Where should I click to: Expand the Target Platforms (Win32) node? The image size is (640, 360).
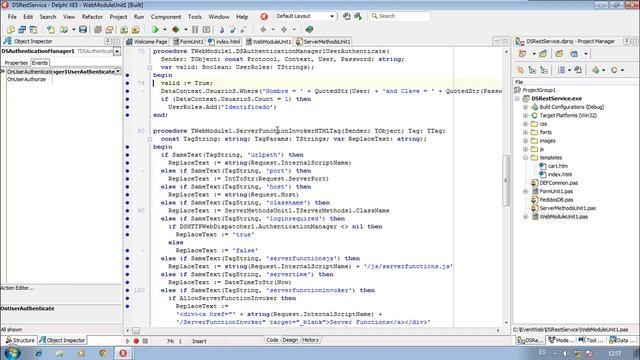click(526, 116)
